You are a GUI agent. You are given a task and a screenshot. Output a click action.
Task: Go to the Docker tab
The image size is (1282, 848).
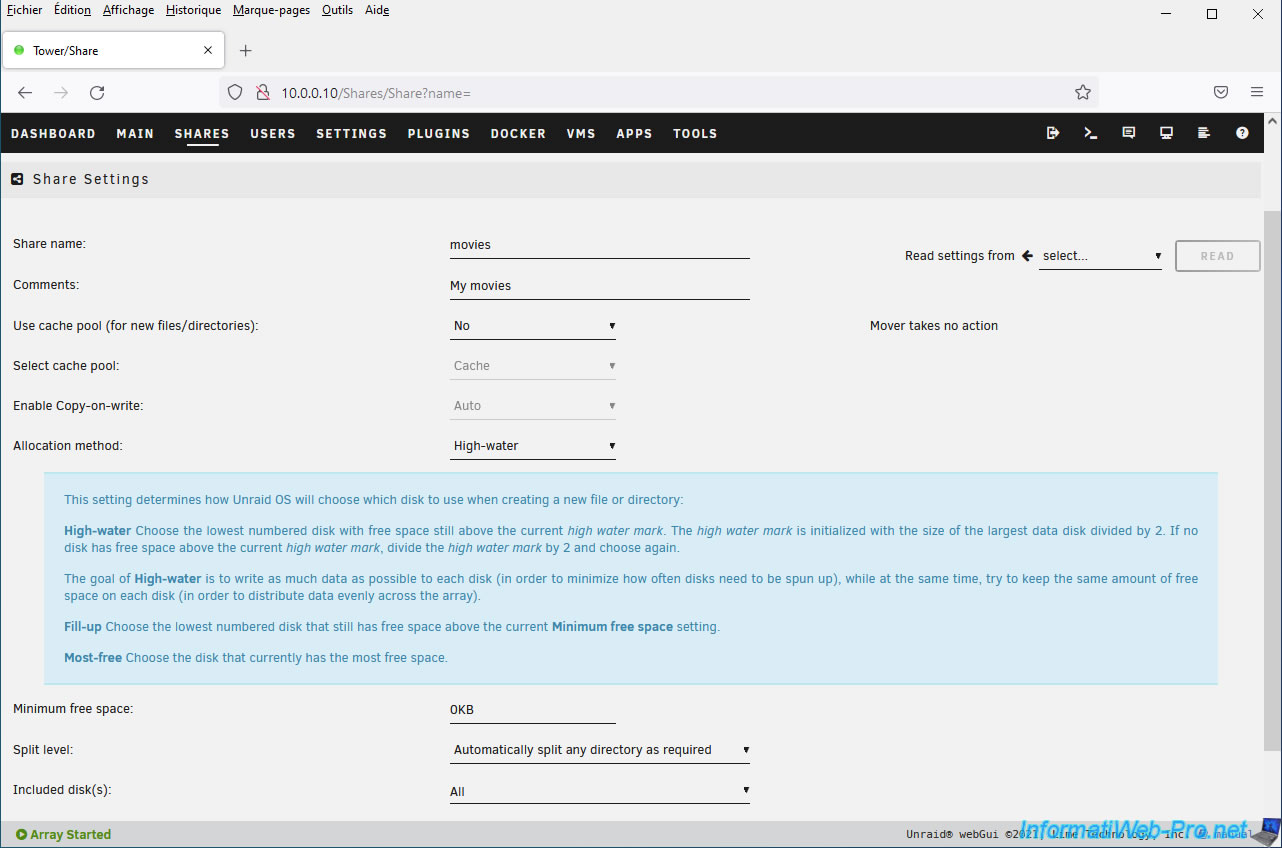click(518, 133)
